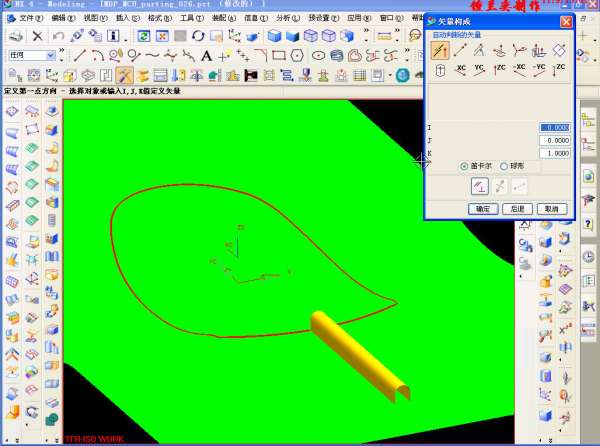This screenshot has width=600, height=446.
Task: Select the 球形 (Spherical) radio button
Action: (x=504, y=166)
